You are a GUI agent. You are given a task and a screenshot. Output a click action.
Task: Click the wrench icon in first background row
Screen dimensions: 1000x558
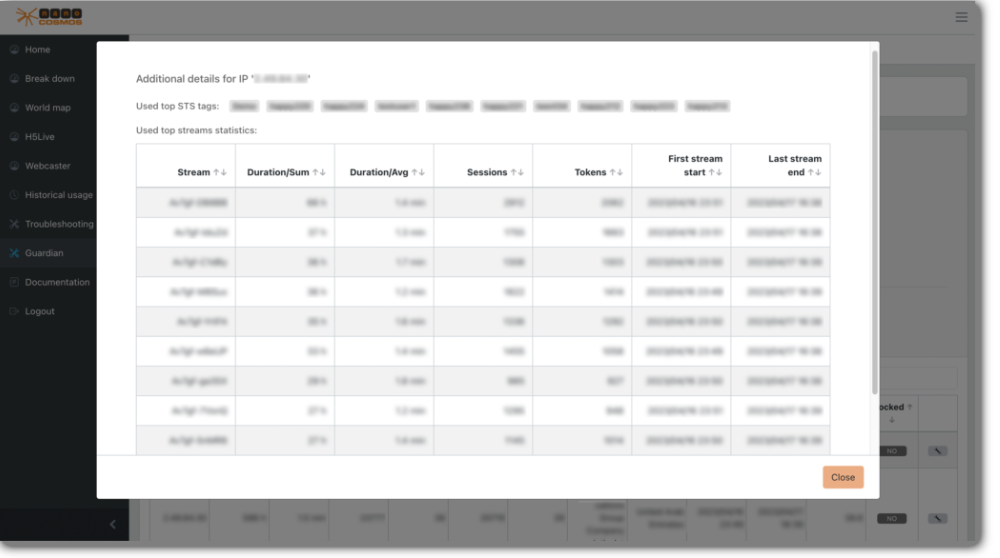(936, 451)
